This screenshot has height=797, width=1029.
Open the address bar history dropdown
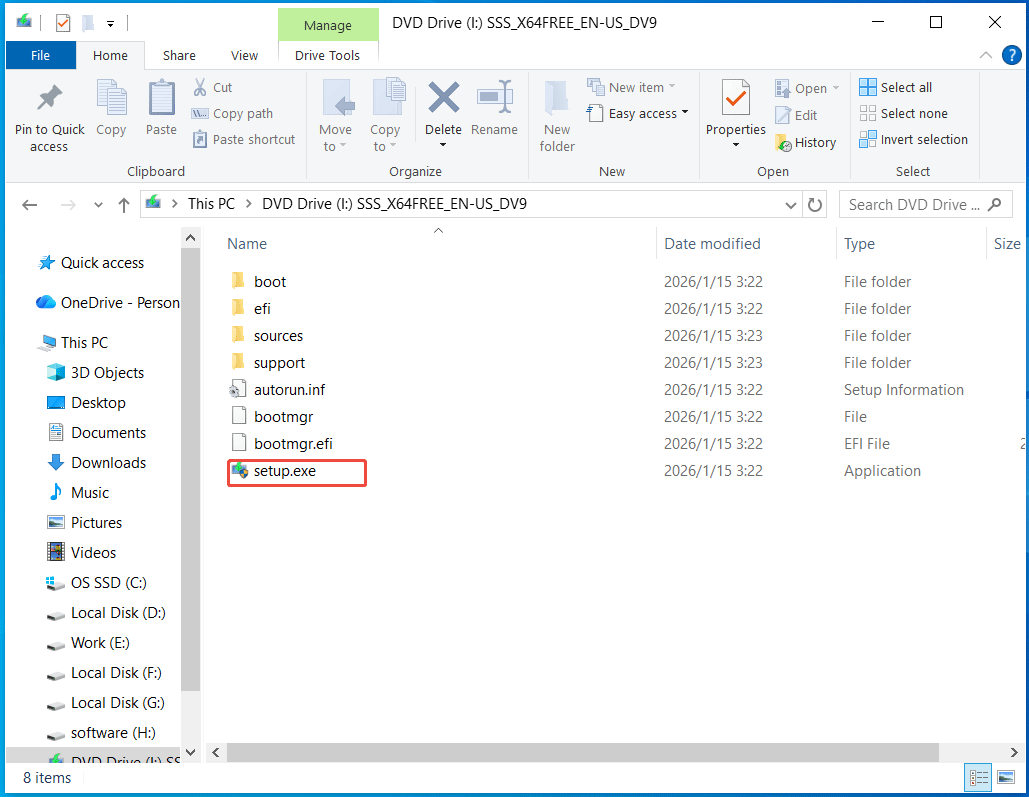pos(791,205)
